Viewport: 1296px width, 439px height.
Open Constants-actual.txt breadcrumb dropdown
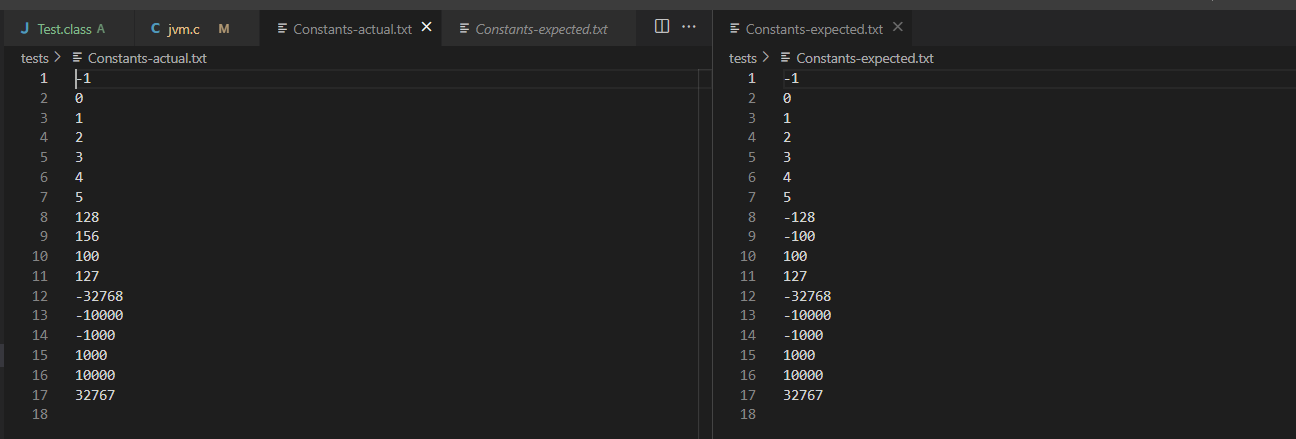tap(147, 58)
